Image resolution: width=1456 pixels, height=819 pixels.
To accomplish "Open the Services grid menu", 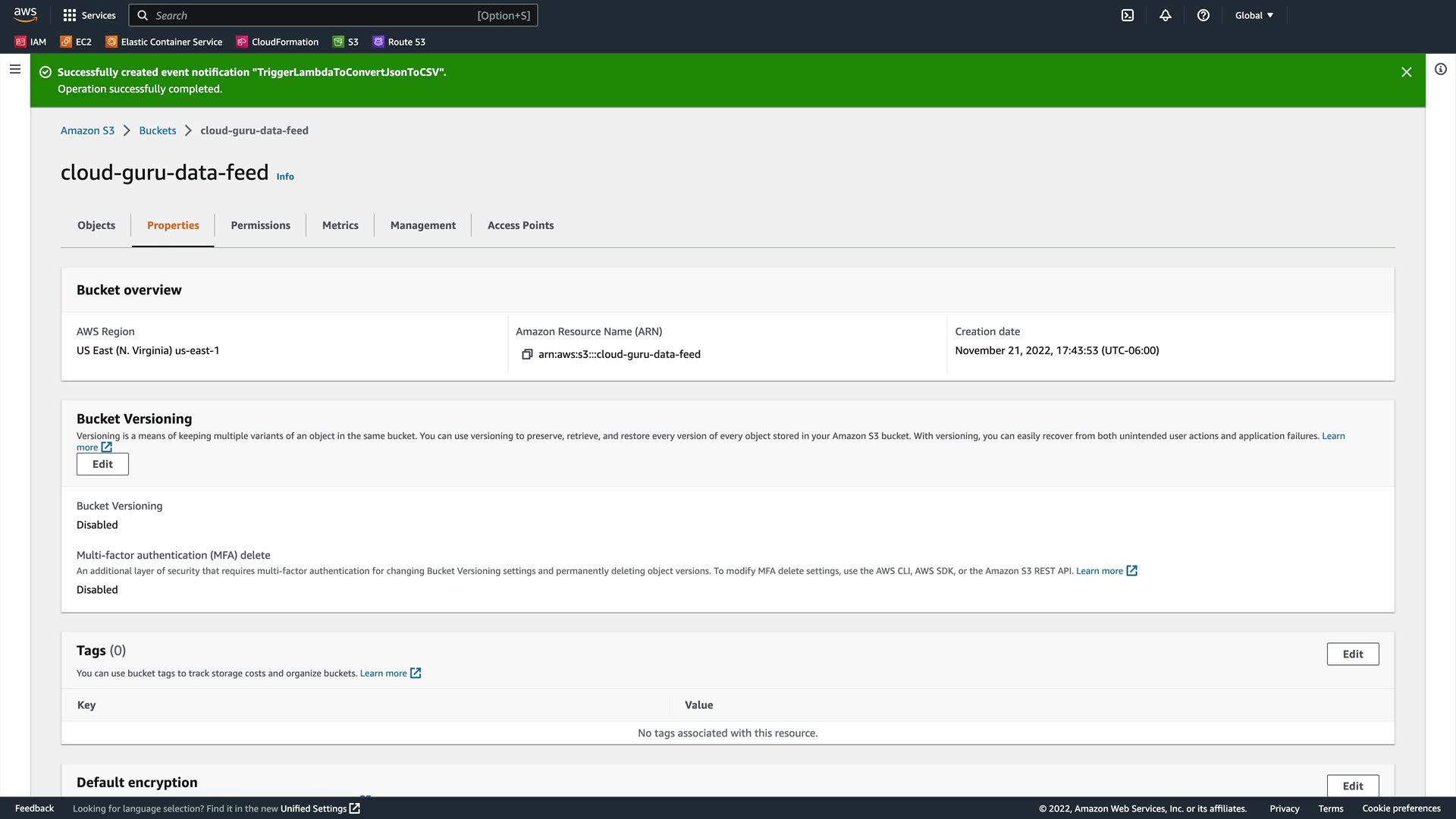I will (89, 15).
